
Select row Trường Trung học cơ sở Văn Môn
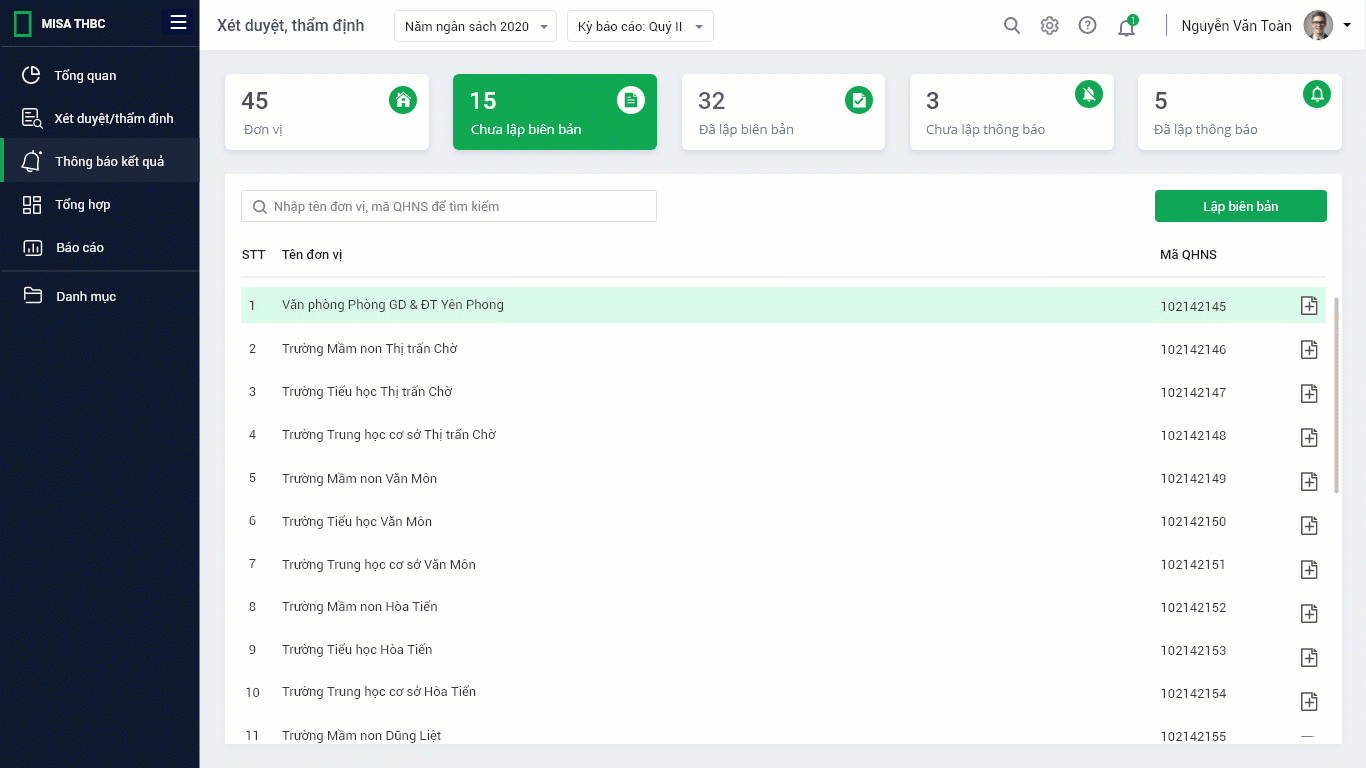pyautogui.click(x=783, y=564)
